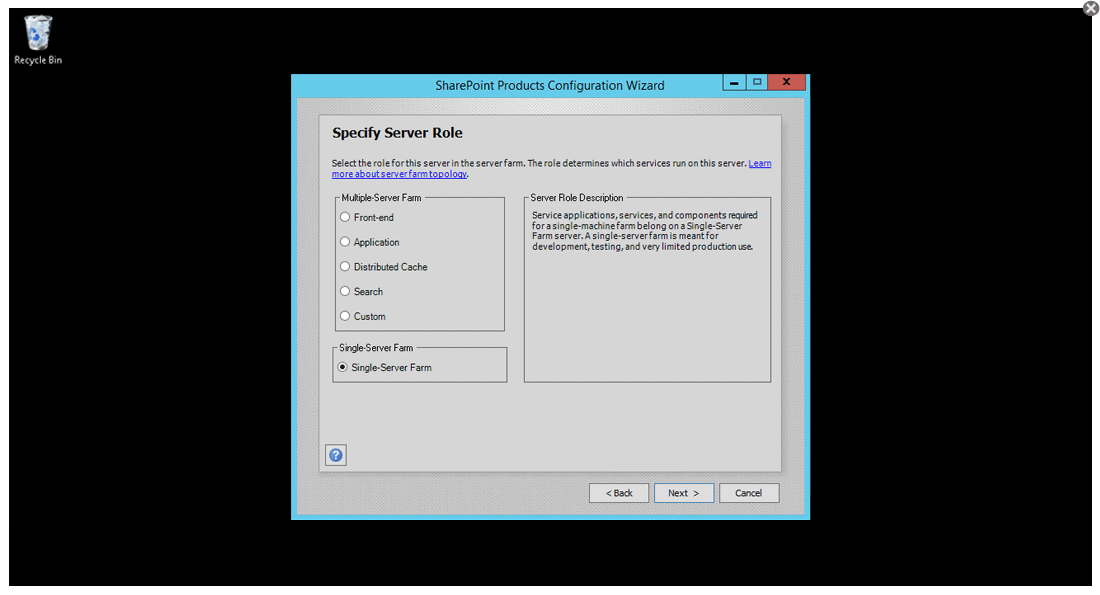Select Distributed Cache server role
Viewport: 1100px width, 595px height.
[x=345, y=267]
